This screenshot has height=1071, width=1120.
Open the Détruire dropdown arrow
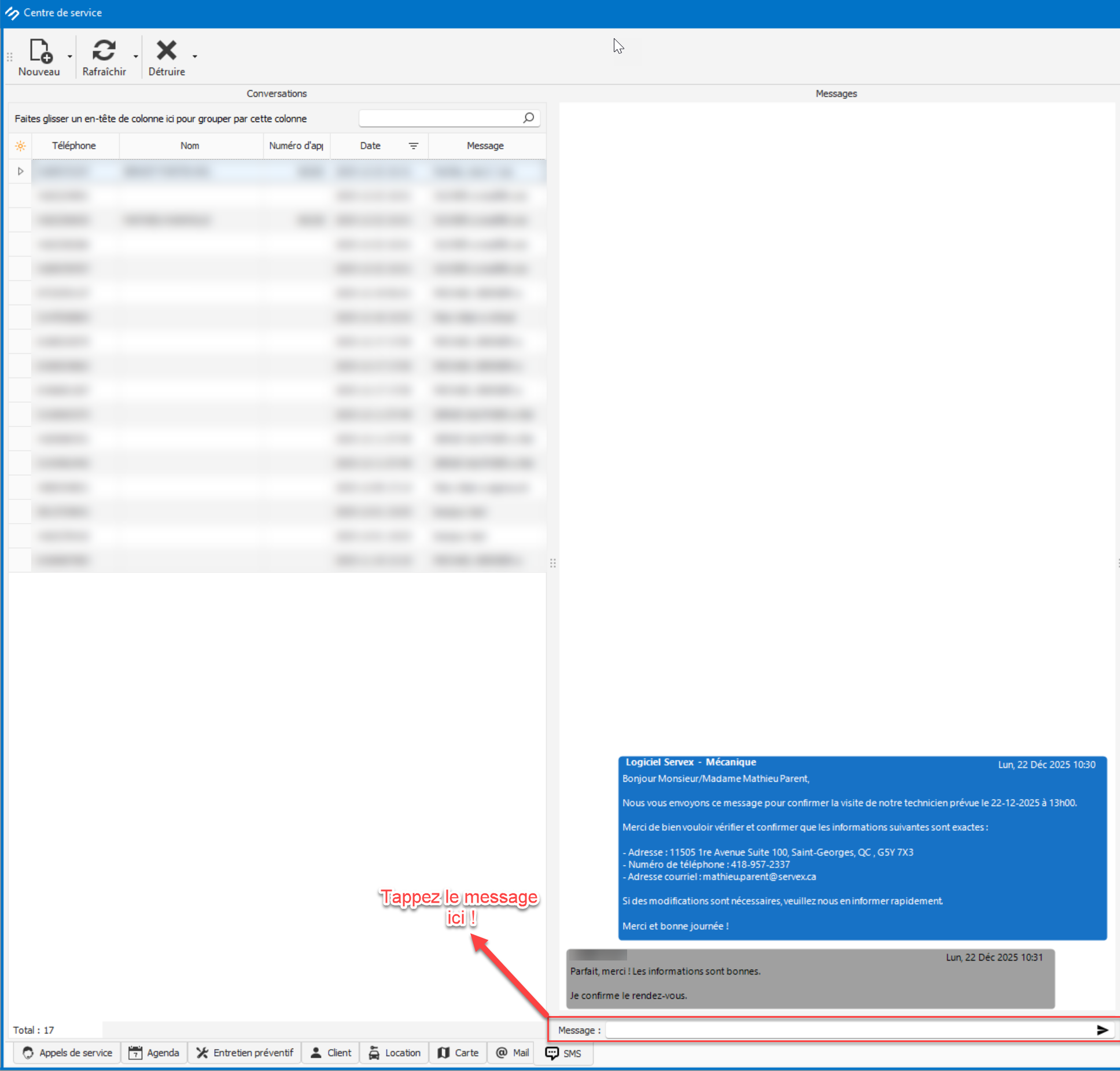[x=195, y=57]
